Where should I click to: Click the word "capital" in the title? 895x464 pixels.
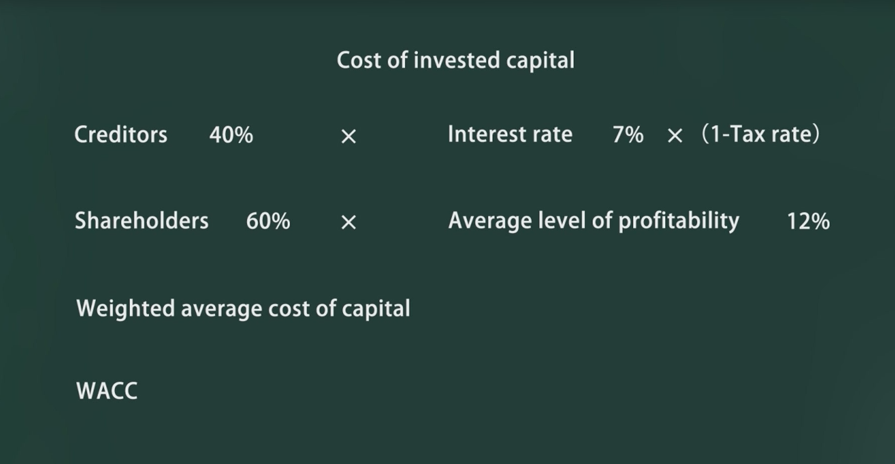(540, 61)
